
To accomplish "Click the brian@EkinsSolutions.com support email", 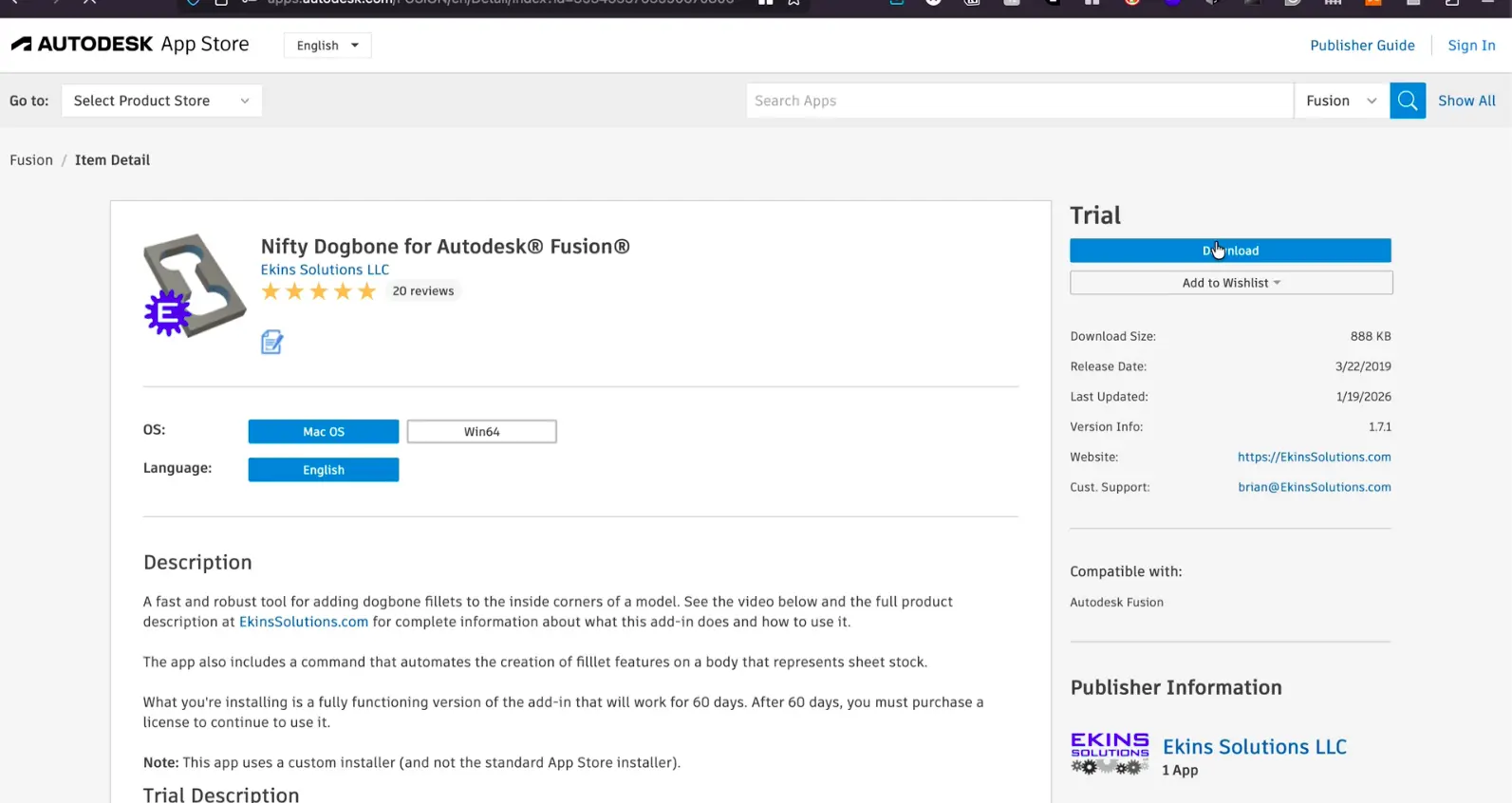I will coord(1315,488).
